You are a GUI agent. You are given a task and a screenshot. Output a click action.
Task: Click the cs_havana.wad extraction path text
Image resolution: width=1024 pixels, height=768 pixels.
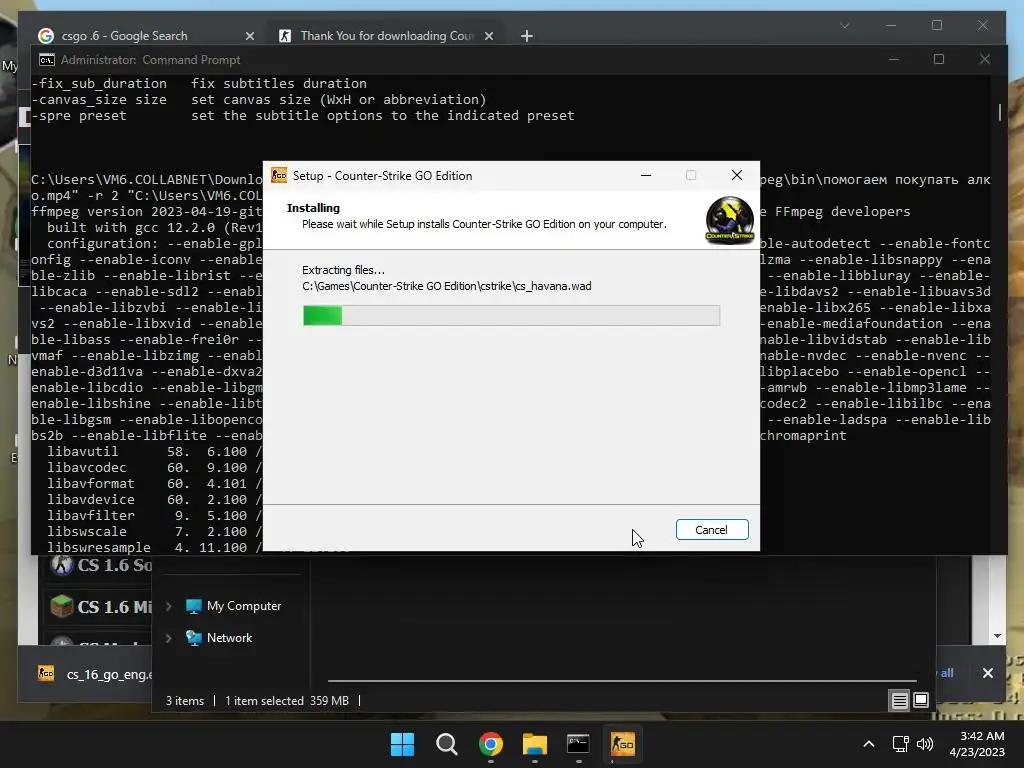pyautogui.click(x=447, y=286)
